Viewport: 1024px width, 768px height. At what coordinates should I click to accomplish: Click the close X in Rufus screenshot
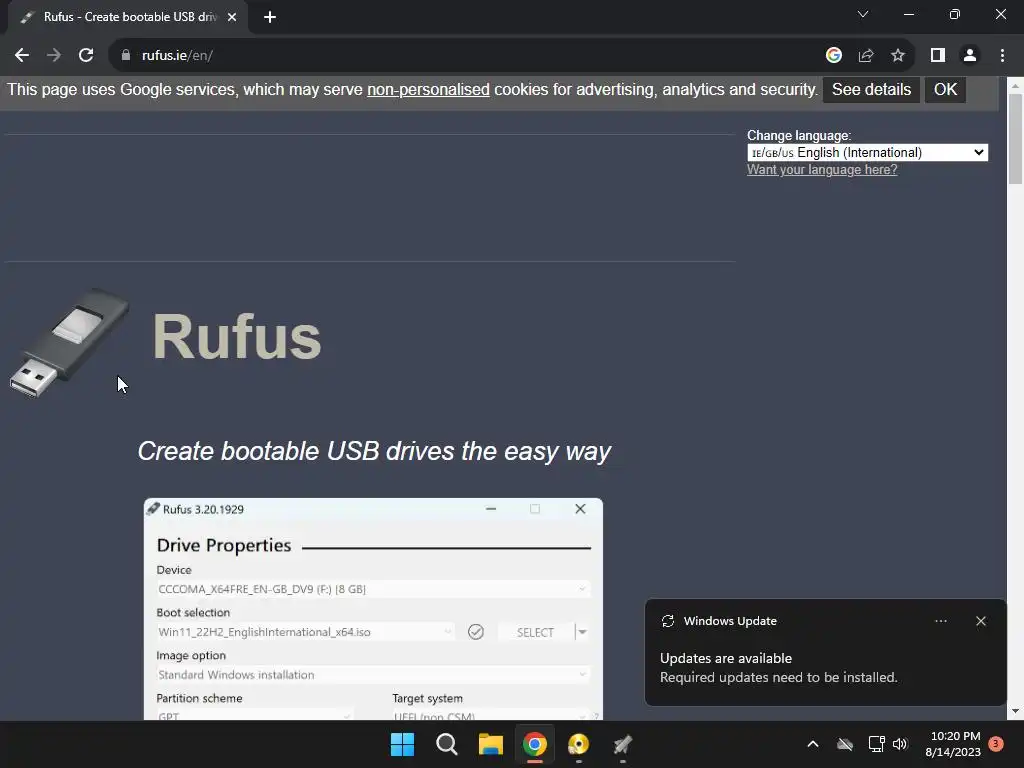[580, 509]
